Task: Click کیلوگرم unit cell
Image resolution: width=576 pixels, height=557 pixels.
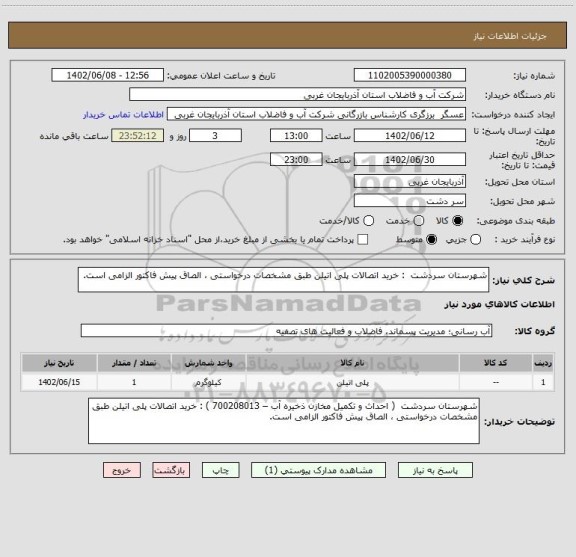Action: (208, 382)
